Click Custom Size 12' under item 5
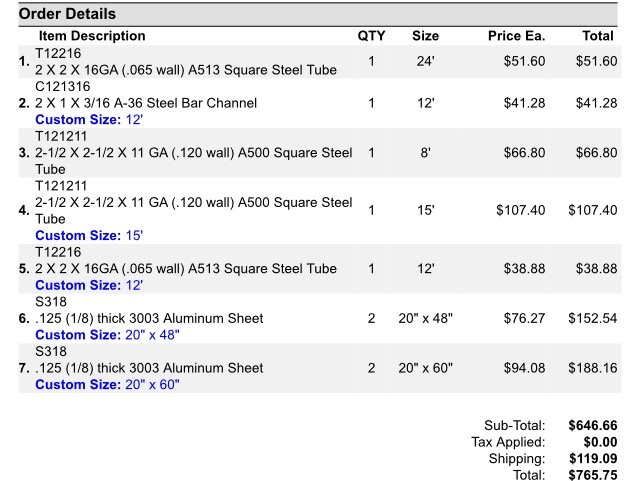 [x=89, y=285]
